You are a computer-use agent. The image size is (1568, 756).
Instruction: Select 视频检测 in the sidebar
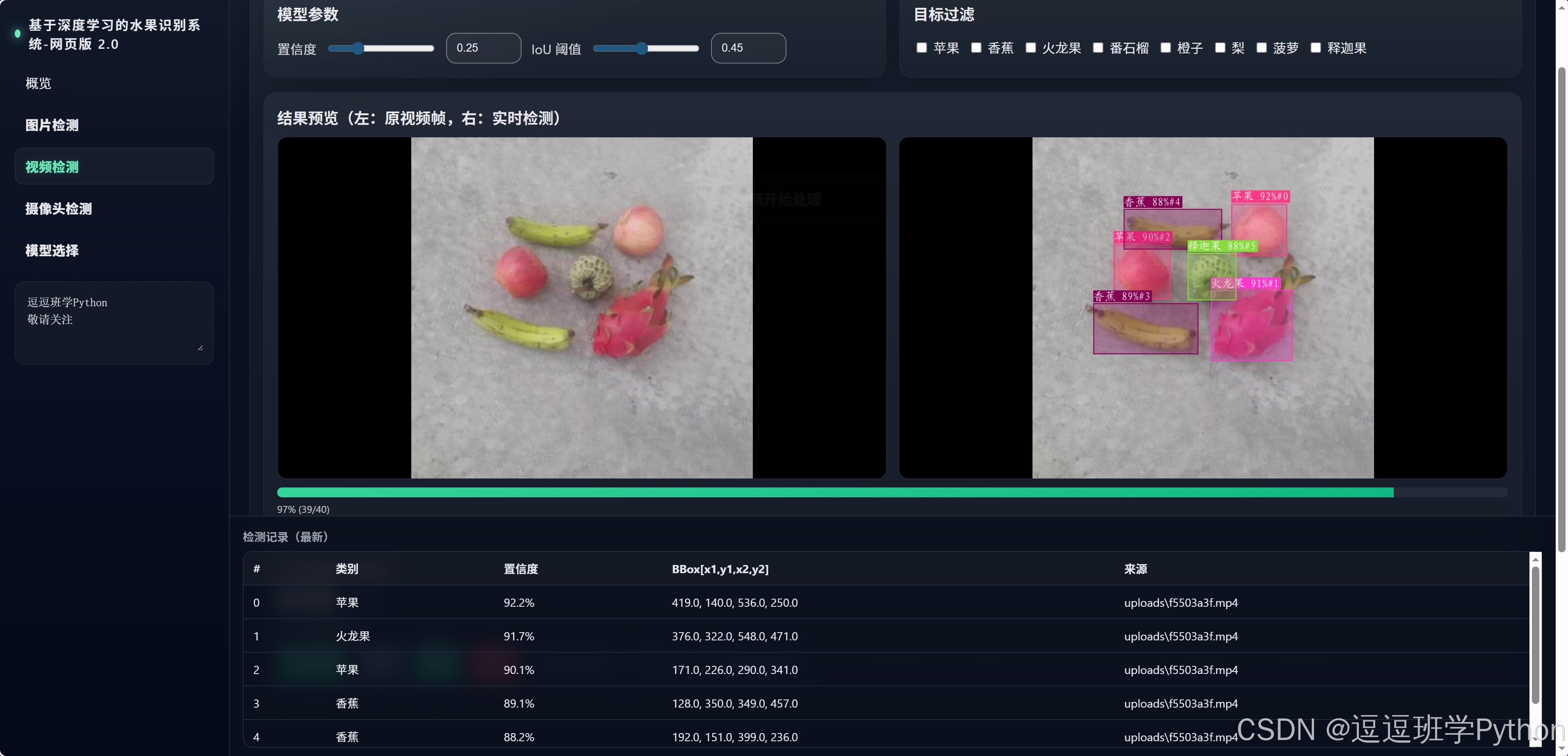[52, 167]
